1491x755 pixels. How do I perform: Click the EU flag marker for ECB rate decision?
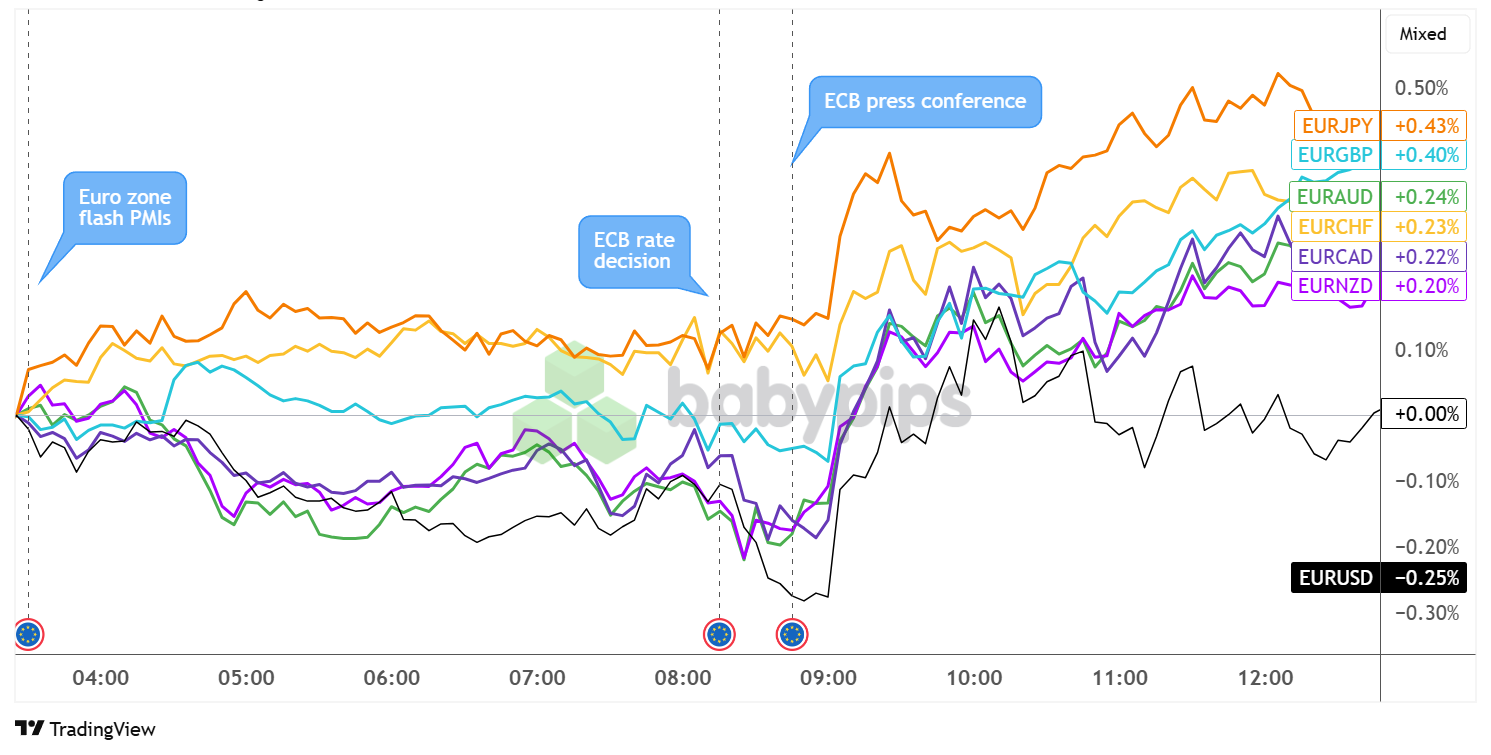pos(719,633)
